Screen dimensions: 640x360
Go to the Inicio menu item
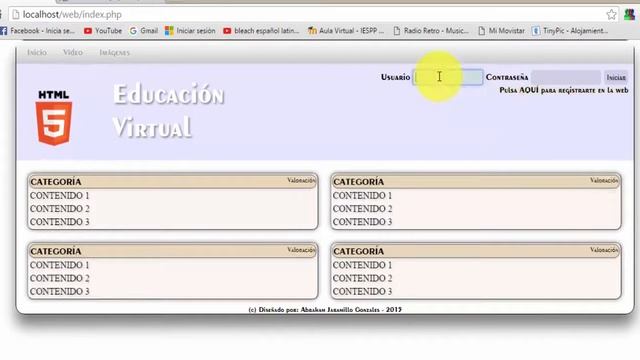37,53
